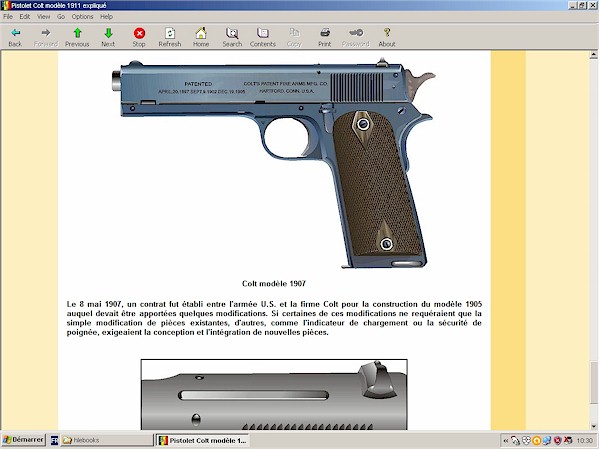Viewport: 600px width, 450px height.
Task: Go to Next page with green down arrow
Action: click(108, 37)
